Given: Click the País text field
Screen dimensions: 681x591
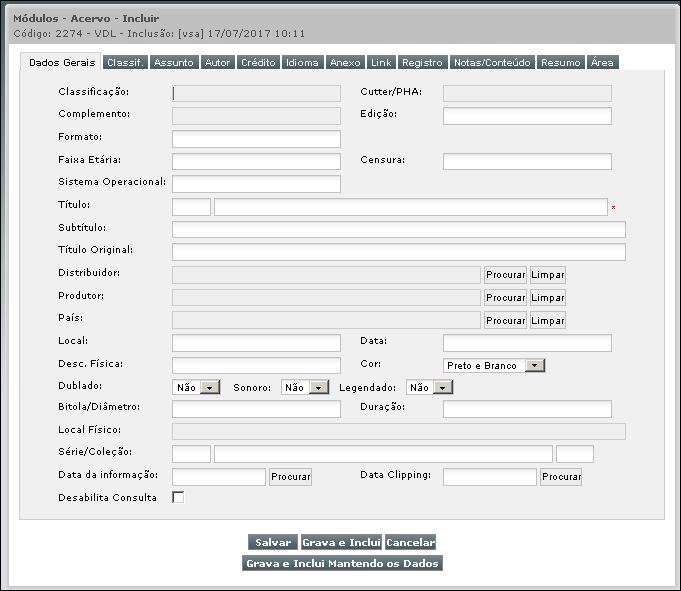Looking at the screenshot, I should click(x=326, y=320).
